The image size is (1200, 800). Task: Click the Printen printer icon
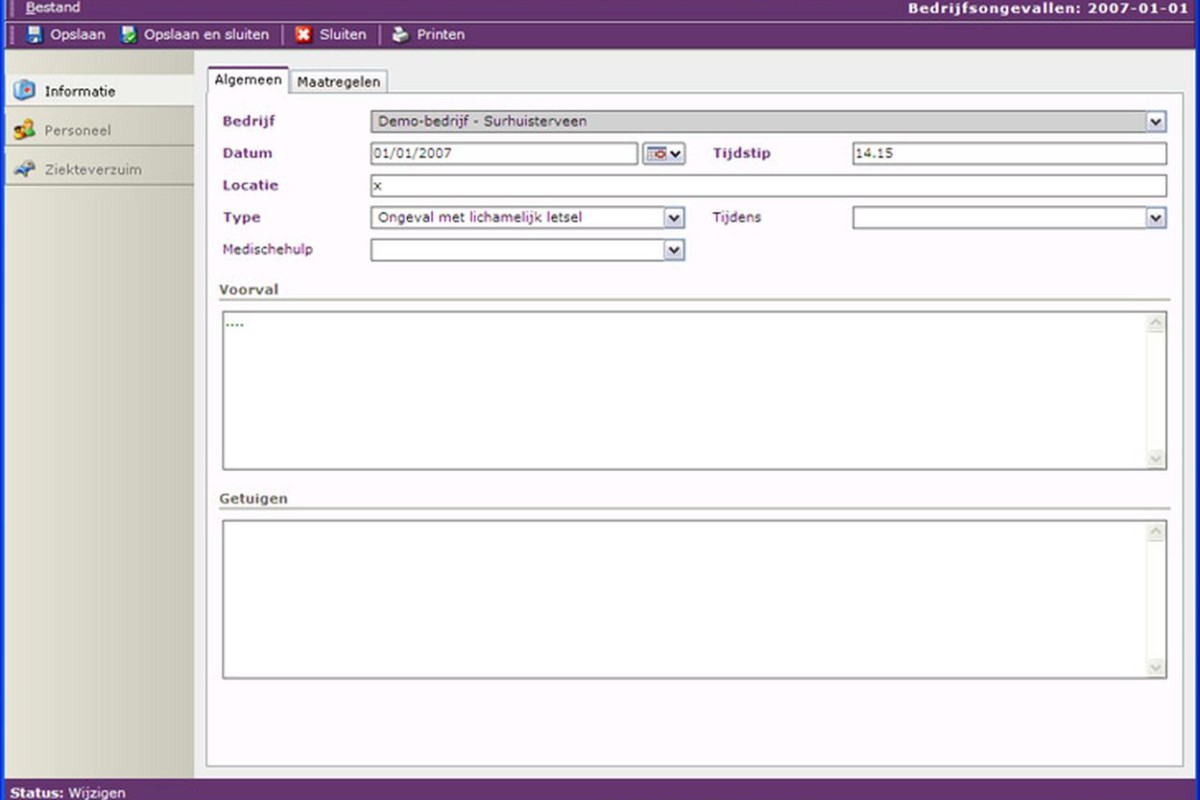pyautogui.click(x=401, y=35)
